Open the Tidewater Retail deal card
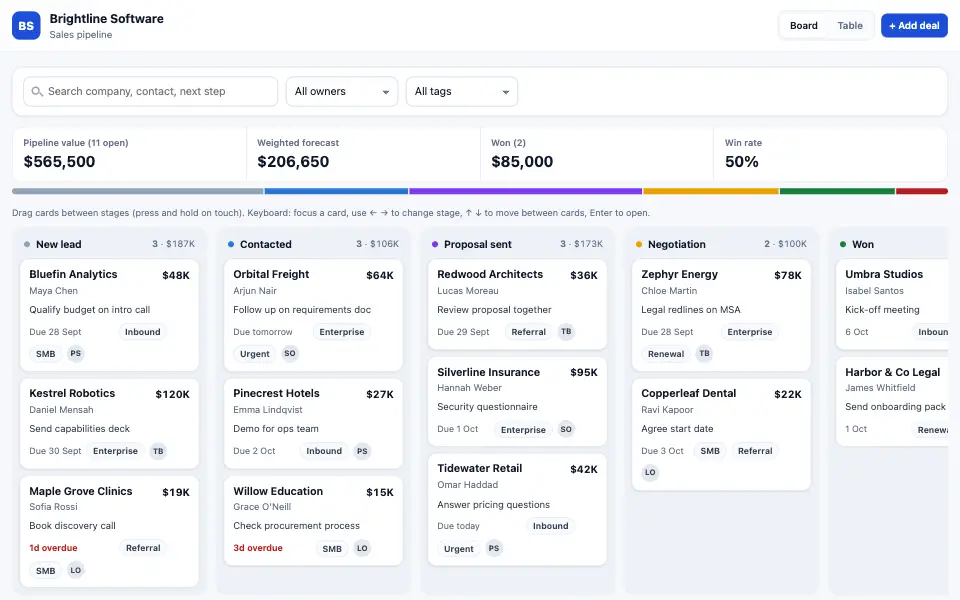Viewport: 960px width, 600px height. coord(517,509)
